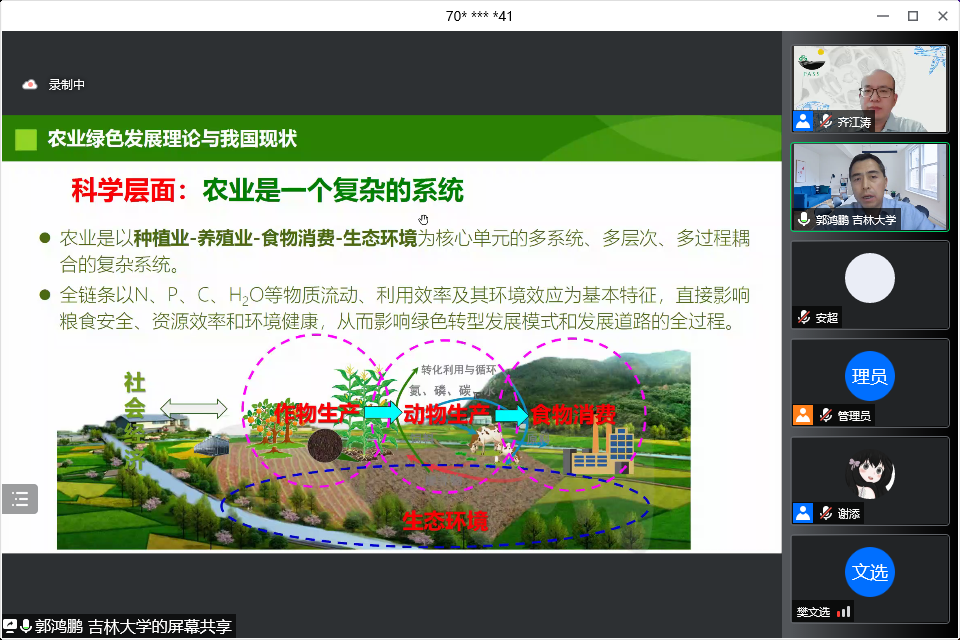
Task: Toggle 安超's muted microphone icon
Action: pos(803,317)
